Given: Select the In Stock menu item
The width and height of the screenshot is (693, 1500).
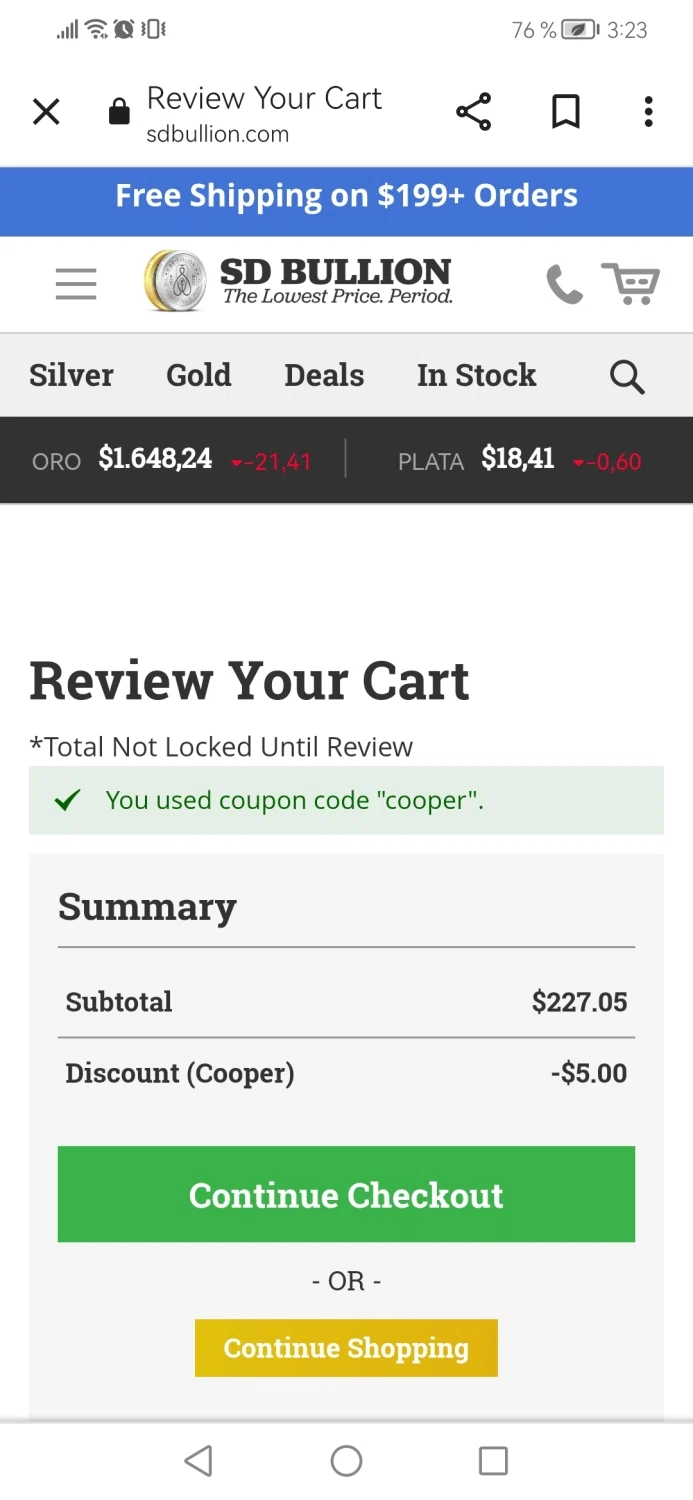Looking at the screenshot, I should click(476, 376).
